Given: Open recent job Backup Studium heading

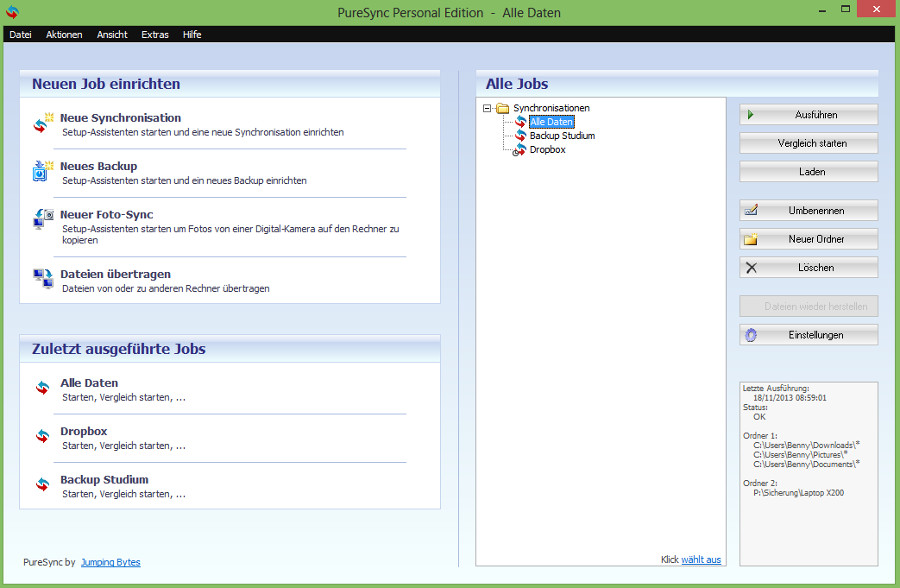Looking at the screenshot, I should pos(104,479).
